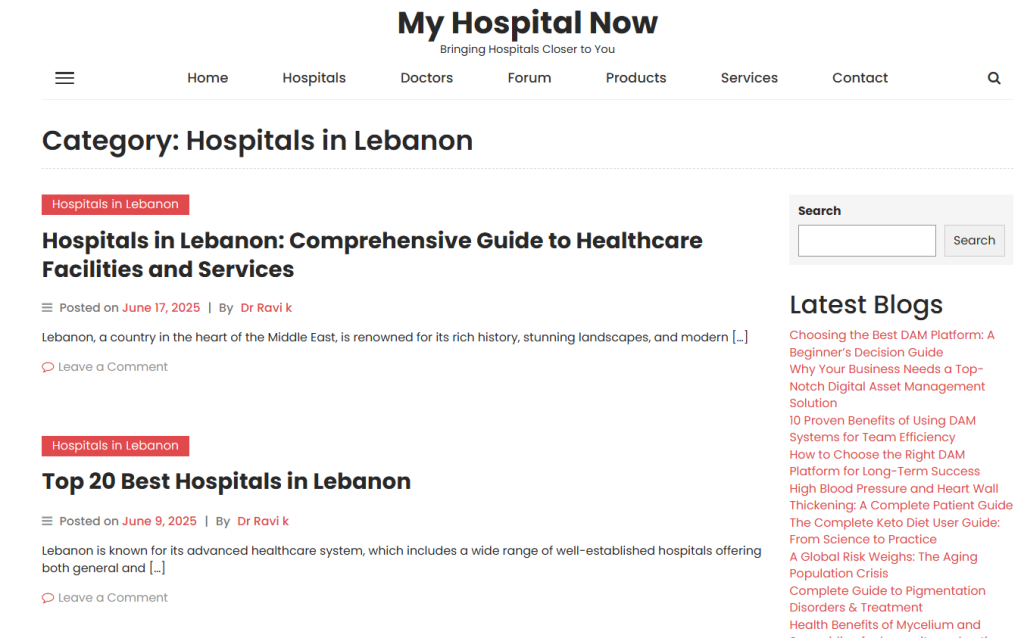
Task: Click comment bubble icon under Top 20 post
Action: pyautogui.click(x=48, y=598)
